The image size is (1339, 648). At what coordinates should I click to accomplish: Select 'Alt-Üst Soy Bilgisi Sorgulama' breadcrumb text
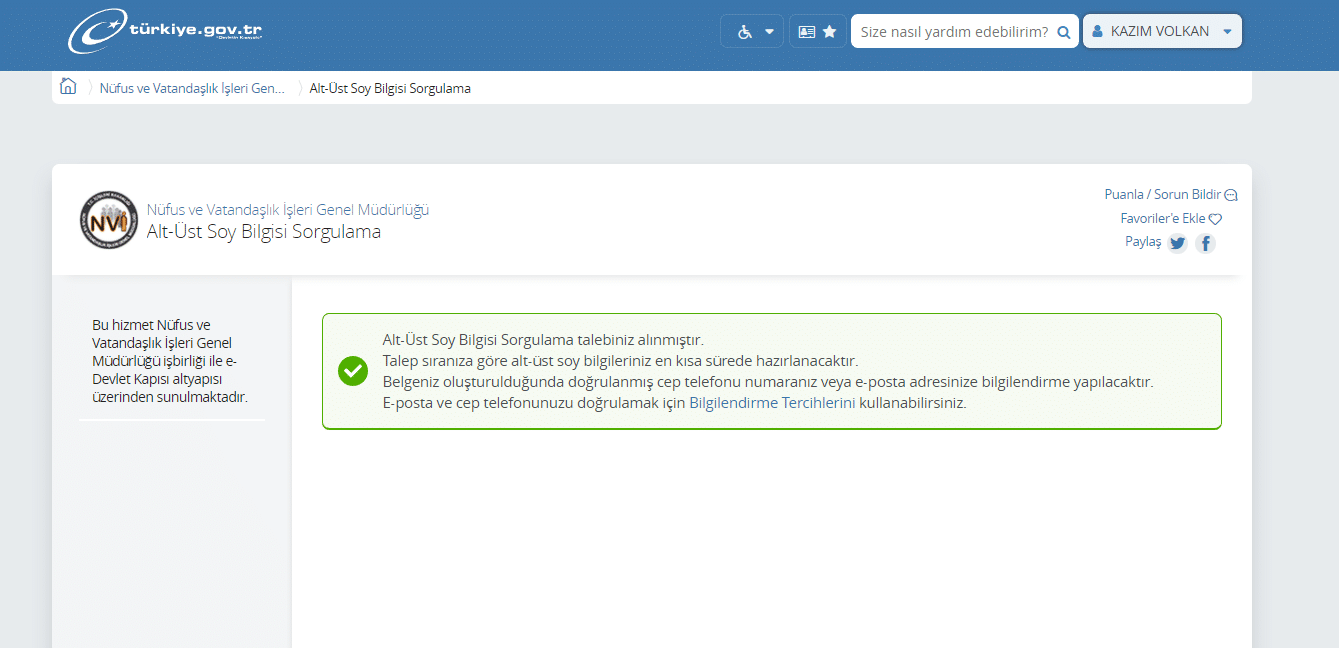[390, 88]
